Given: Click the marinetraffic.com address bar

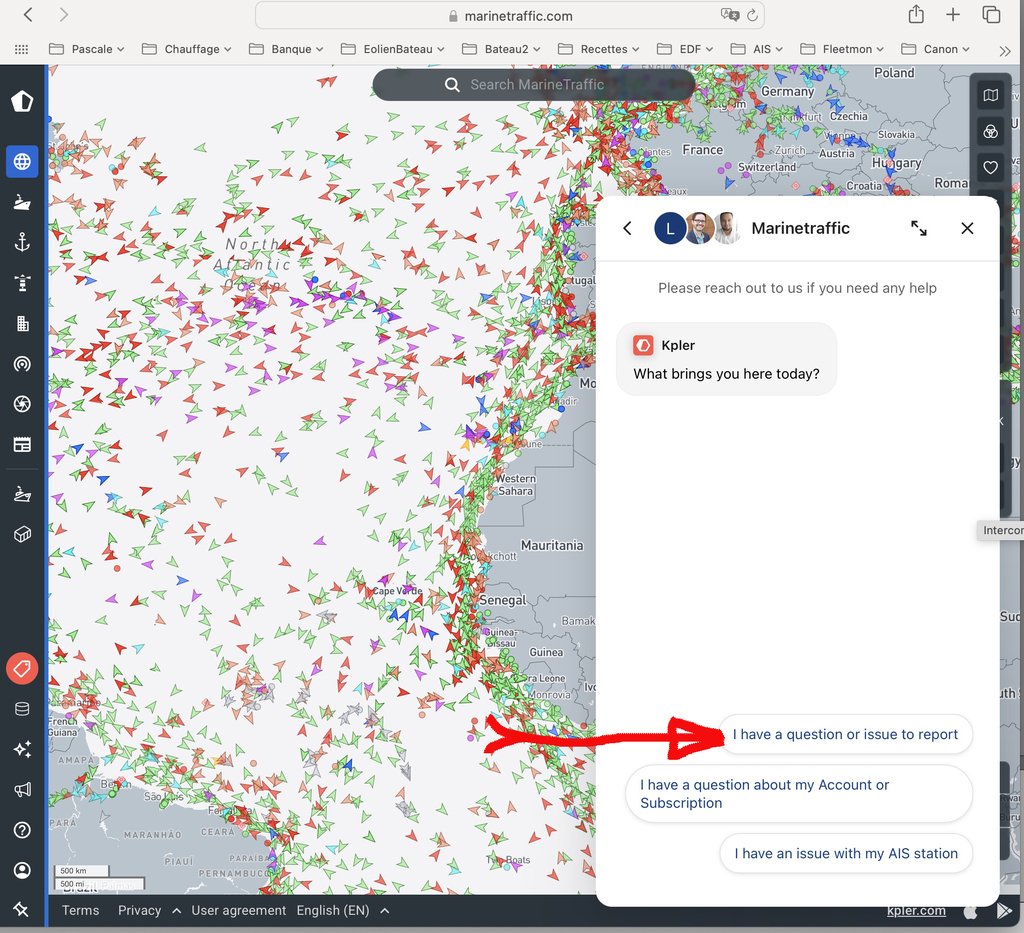Looking at the screenshot, I should 509,16.
